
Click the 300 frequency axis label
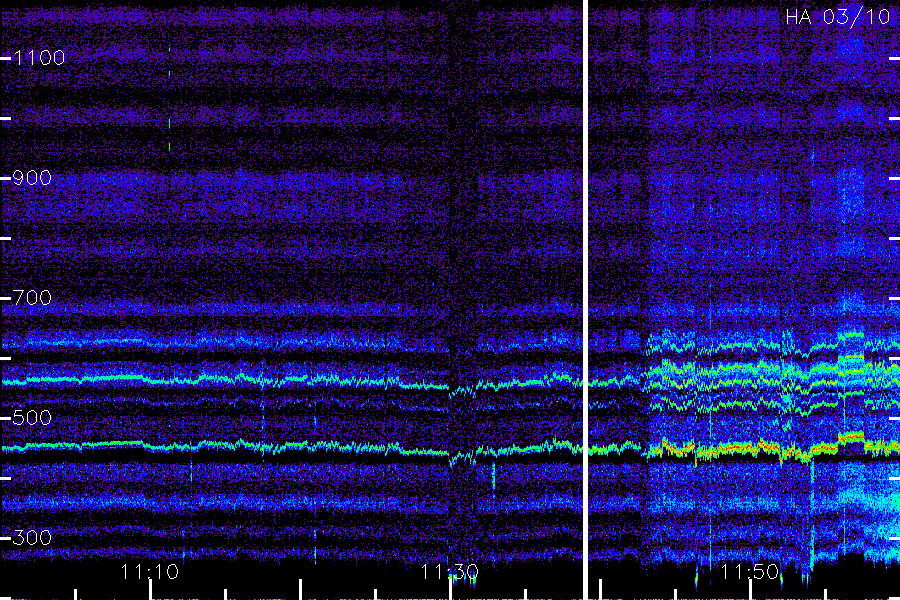pyautogui.click(x=32, y=538)
